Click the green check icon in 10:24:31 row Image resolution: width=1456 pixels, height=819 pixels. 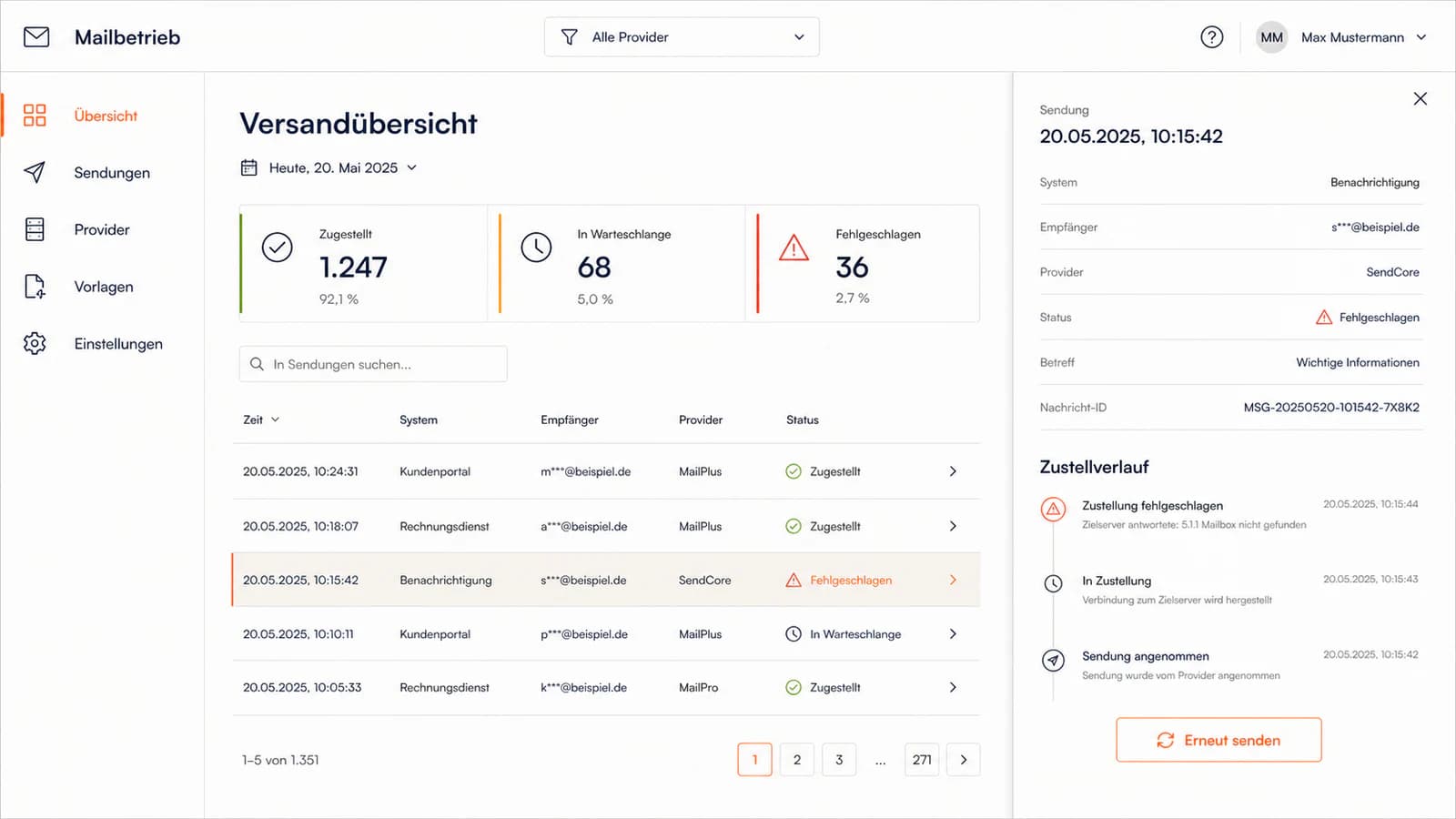pyautogui.click(x=794, y=471)
